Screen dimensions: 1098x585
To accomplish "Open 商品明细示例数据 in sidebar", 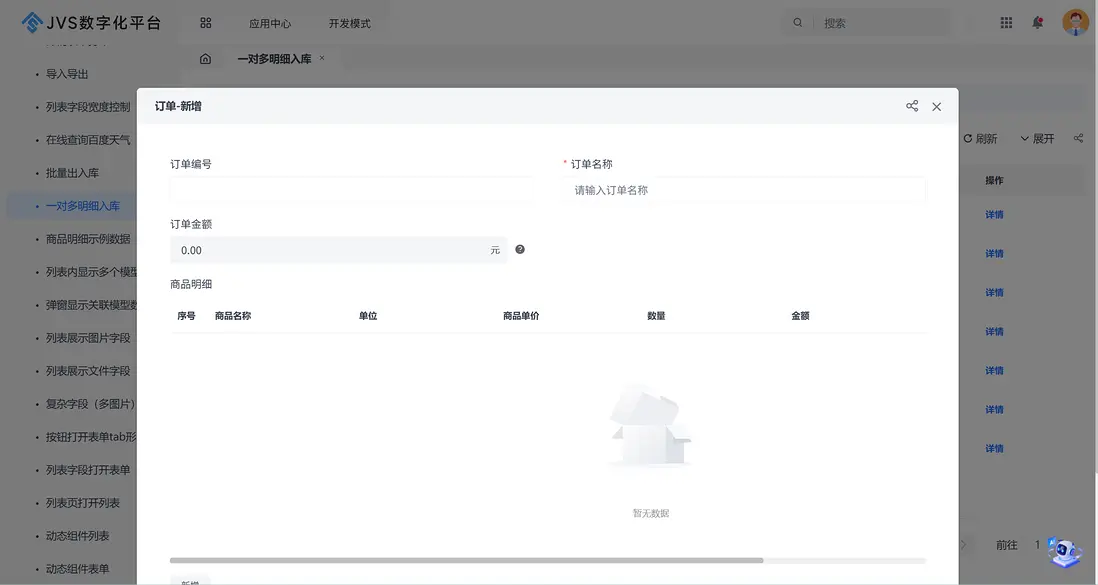I will [88, 238].
